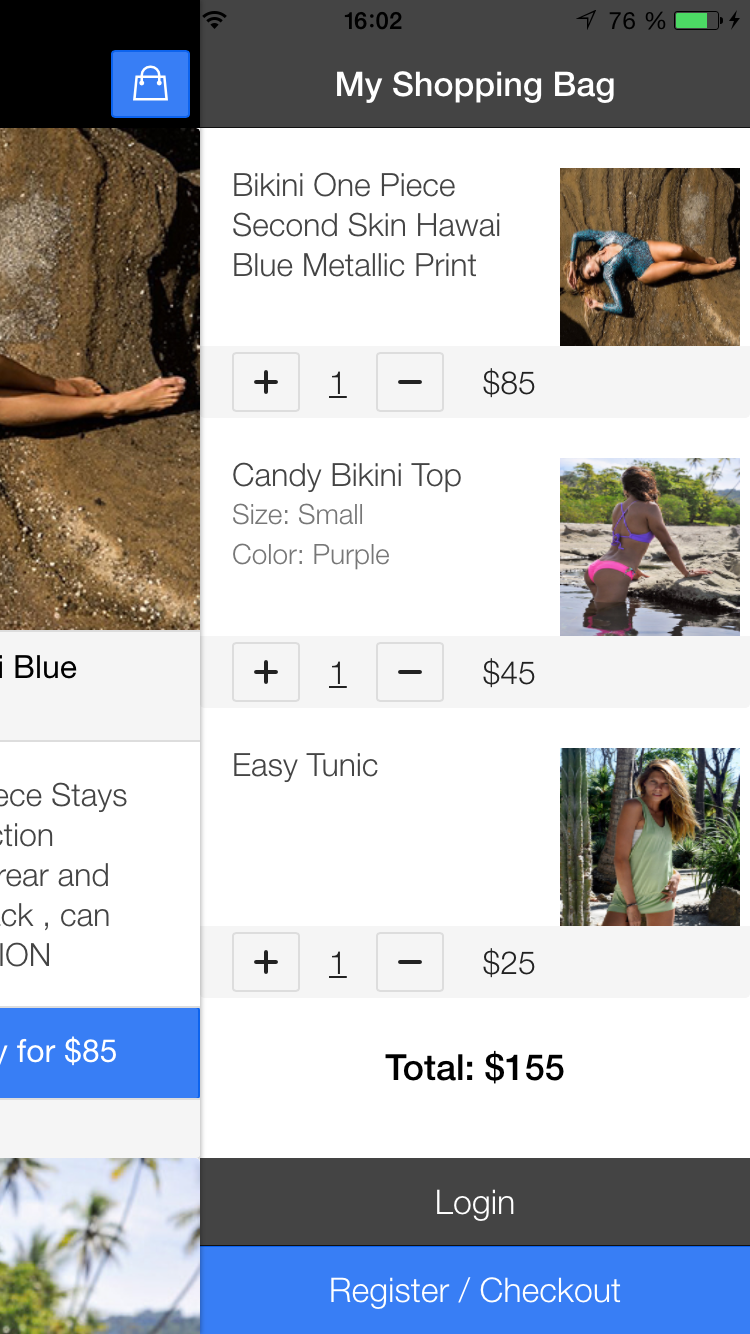Select the Bikini One Piece item title
The height and width of the screenshot is (1334, 750).
click(x=365, y=225)
